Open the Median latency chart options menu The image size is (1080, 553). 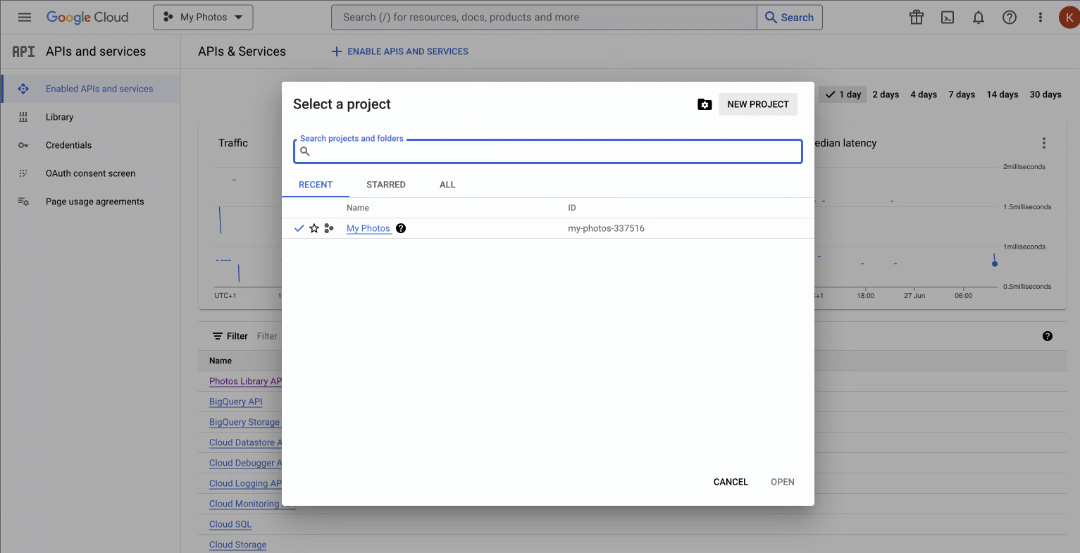pyautogui.click(x=1043, y=143)
